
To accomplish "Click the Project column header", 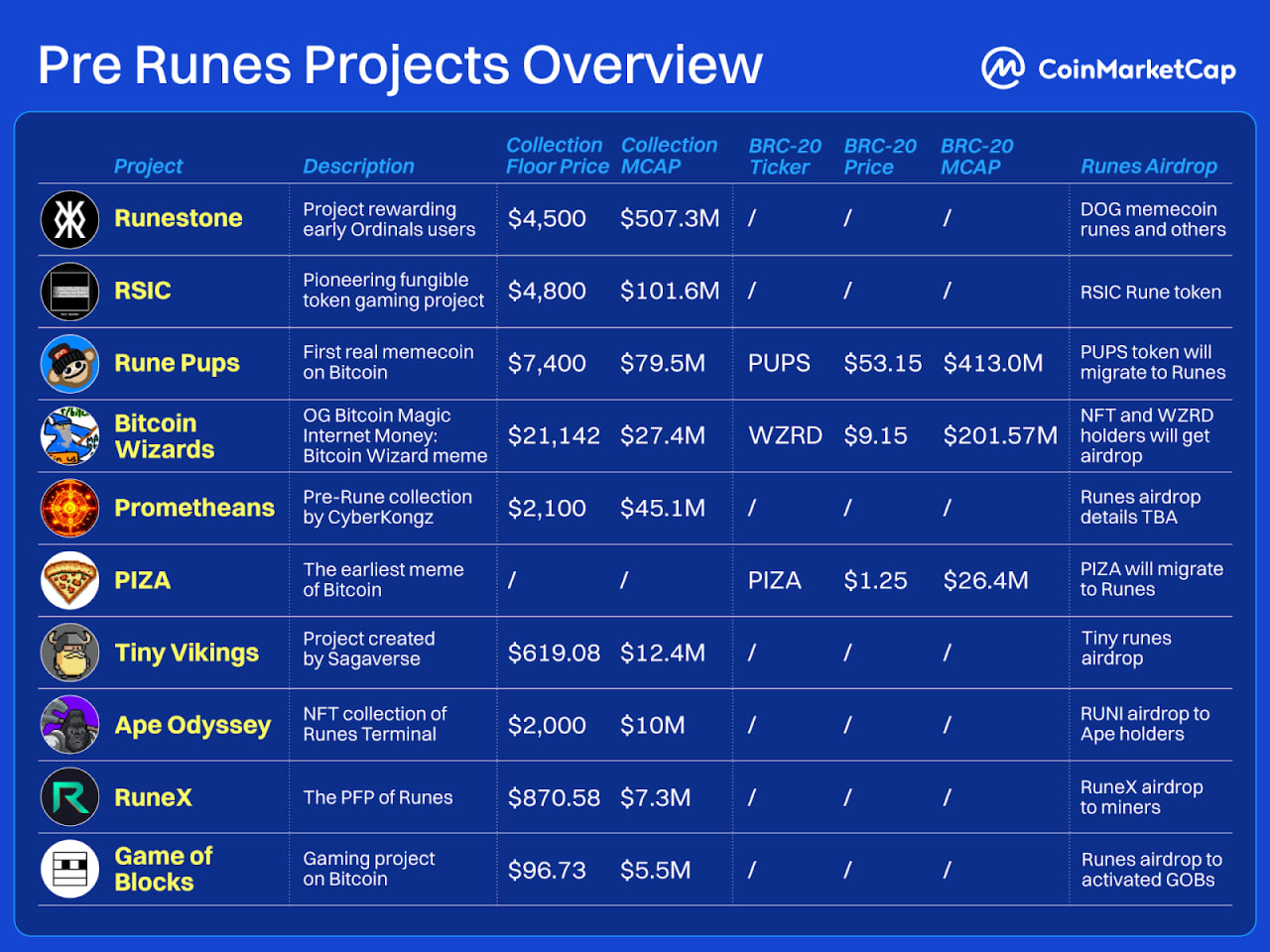I will [x=148, y=167].
